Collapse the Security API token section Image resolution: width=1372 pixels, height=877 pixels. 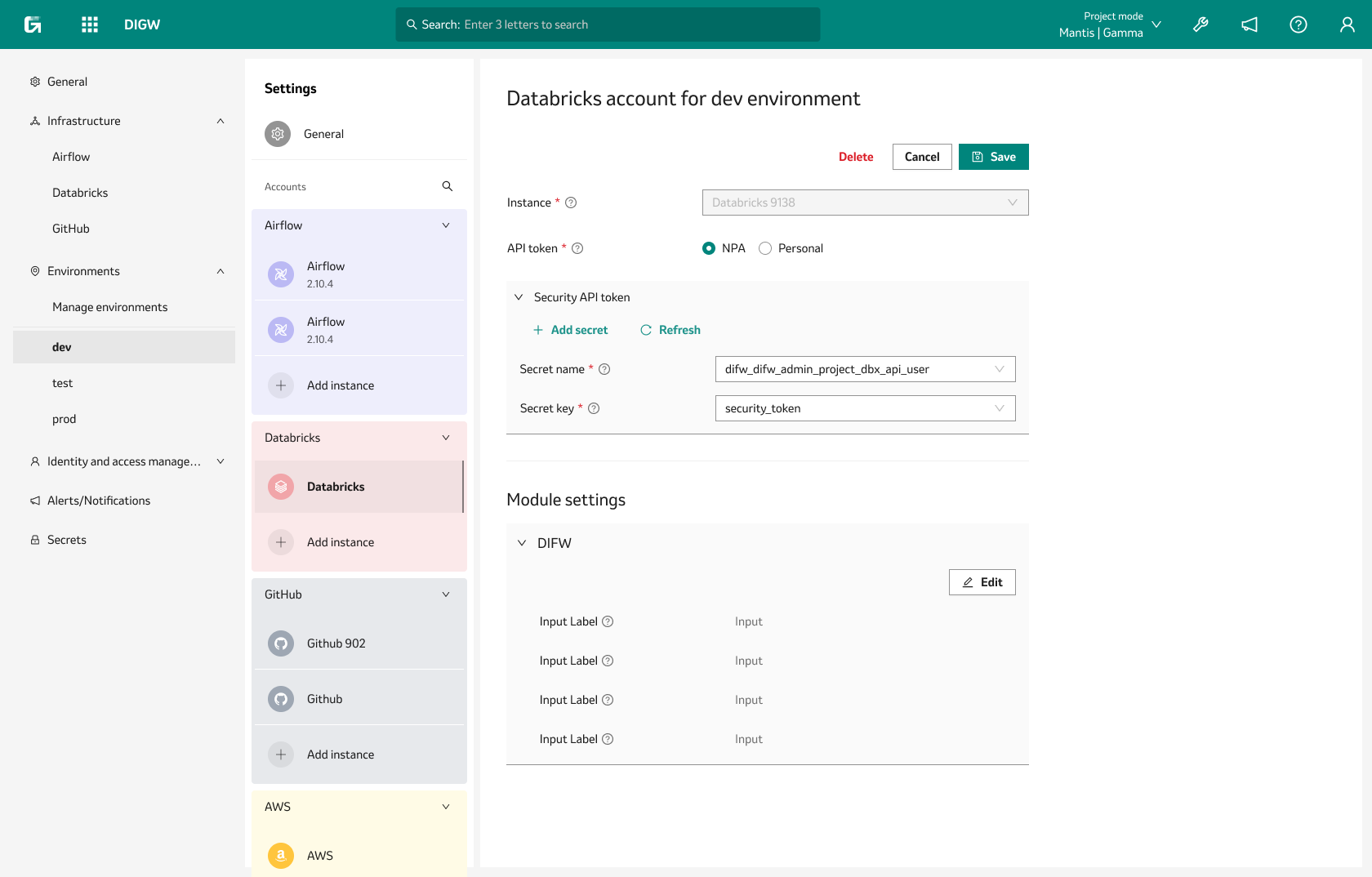point(519,297)
